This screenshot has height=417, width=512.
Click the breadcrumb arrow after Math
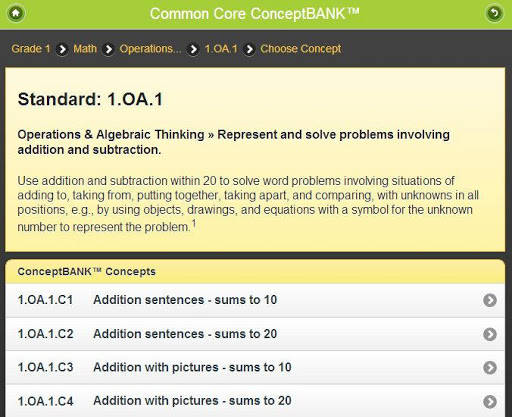click(x=108, y=49)
